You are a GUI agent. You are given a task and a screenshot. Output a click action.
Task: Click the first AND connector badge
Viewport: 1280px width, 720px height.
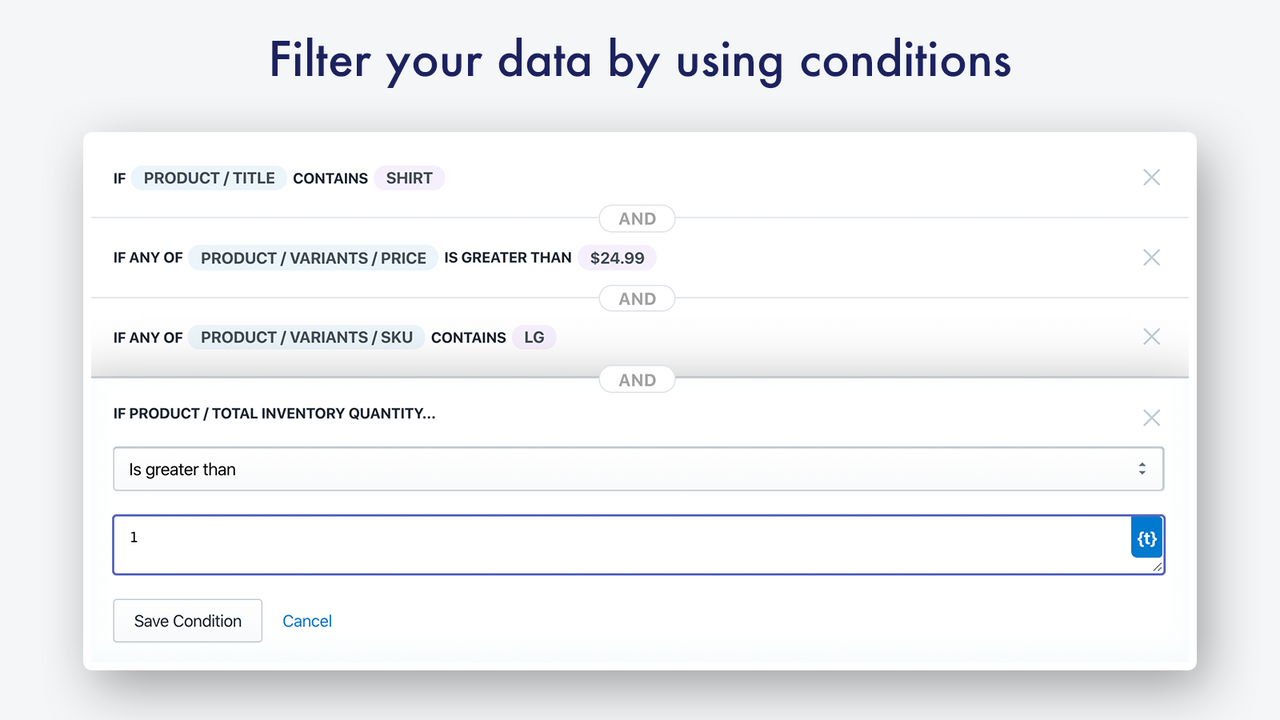coord(637,218)
